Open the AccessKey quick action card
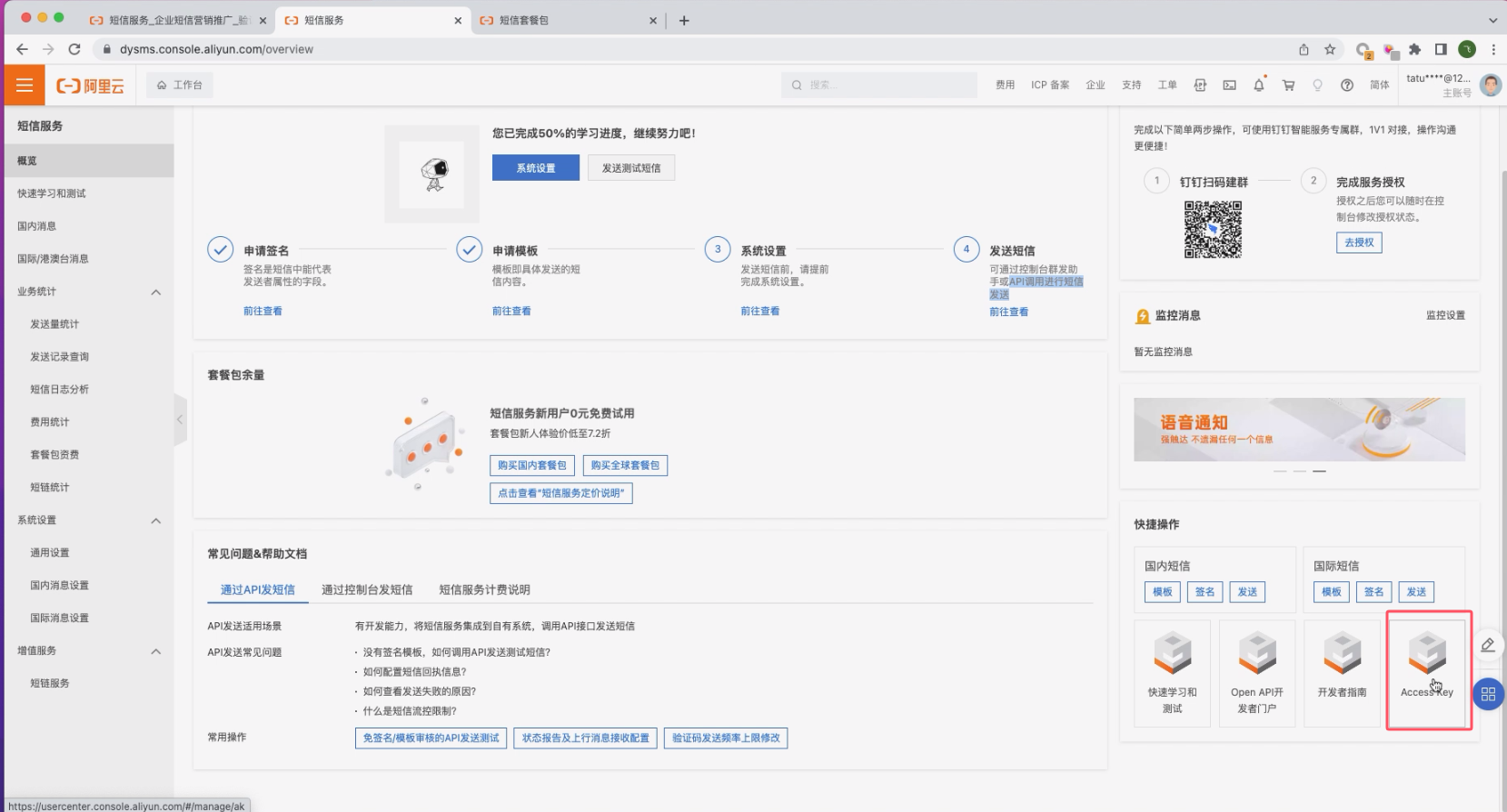 pos(1427,674)
